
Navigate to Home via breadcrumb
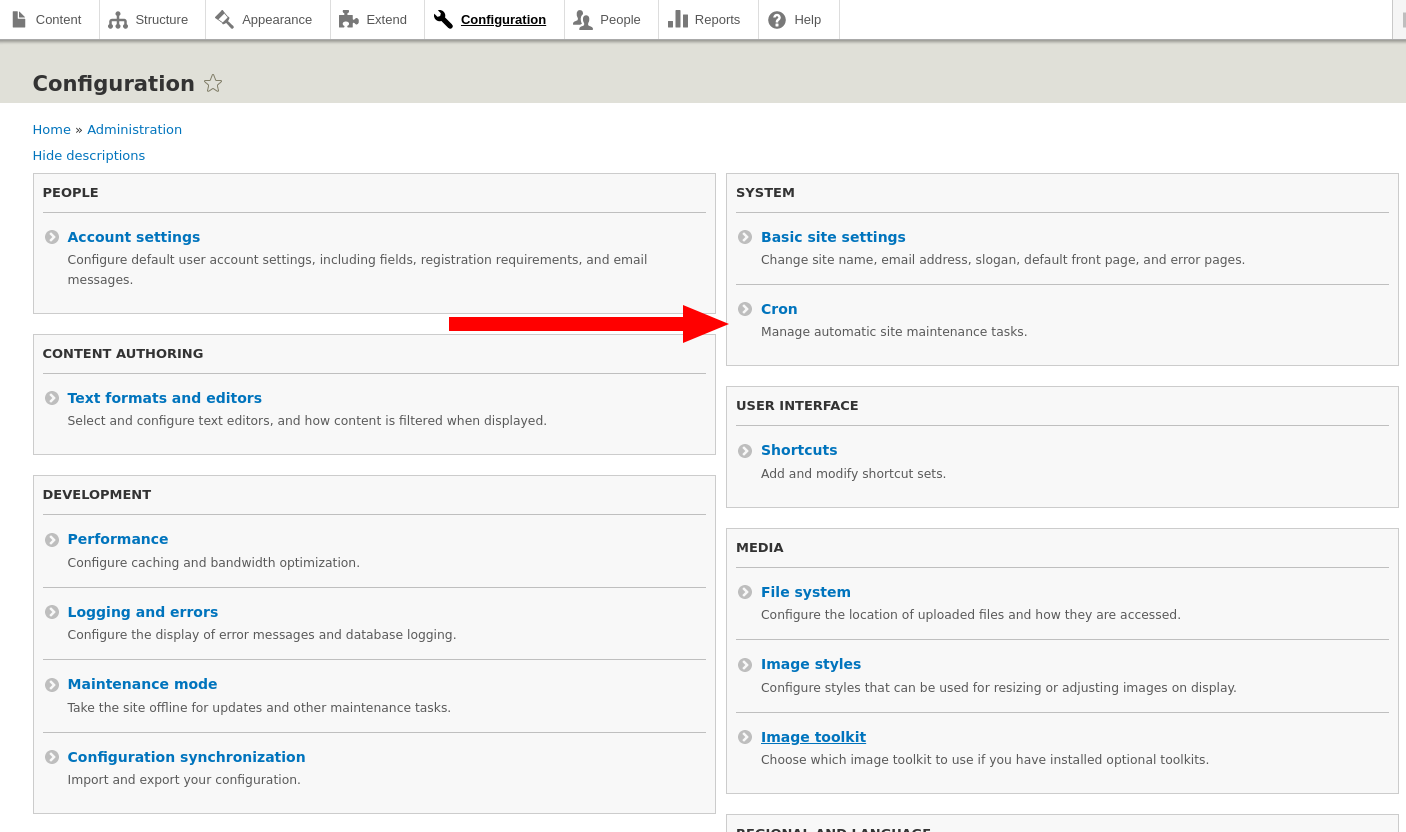pyautogui.click(x=51, y=129)
